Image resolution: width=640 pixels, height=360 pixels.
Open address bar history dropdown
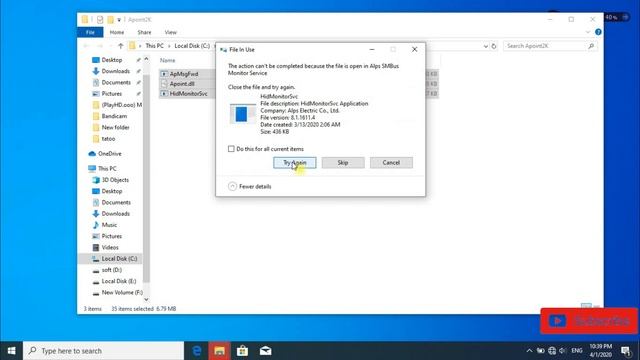point(485,46)
